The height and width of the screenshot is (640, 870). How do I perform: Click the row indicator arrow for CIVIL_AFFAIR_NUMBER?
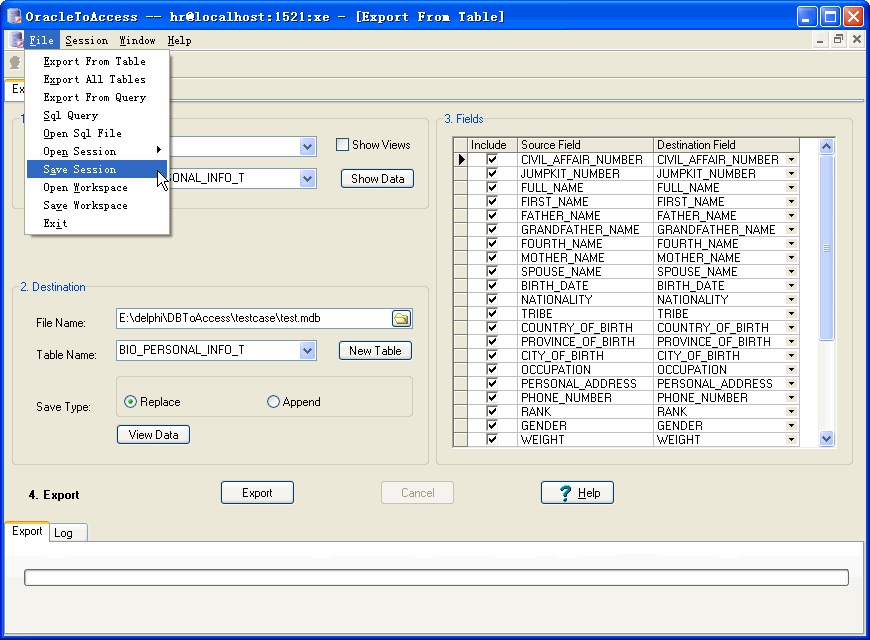[461, 160]
